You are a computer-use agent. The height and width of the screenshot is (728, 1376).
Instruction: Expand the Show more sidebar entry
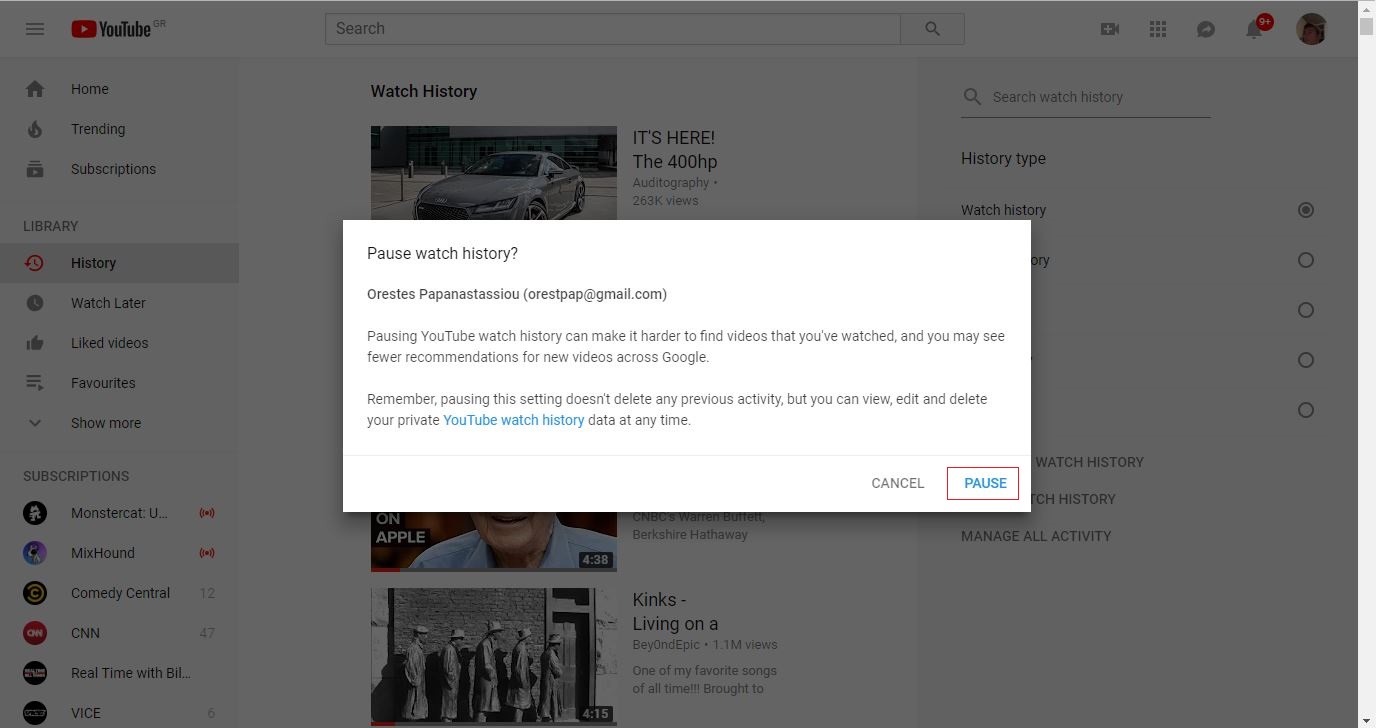(119, 423)
